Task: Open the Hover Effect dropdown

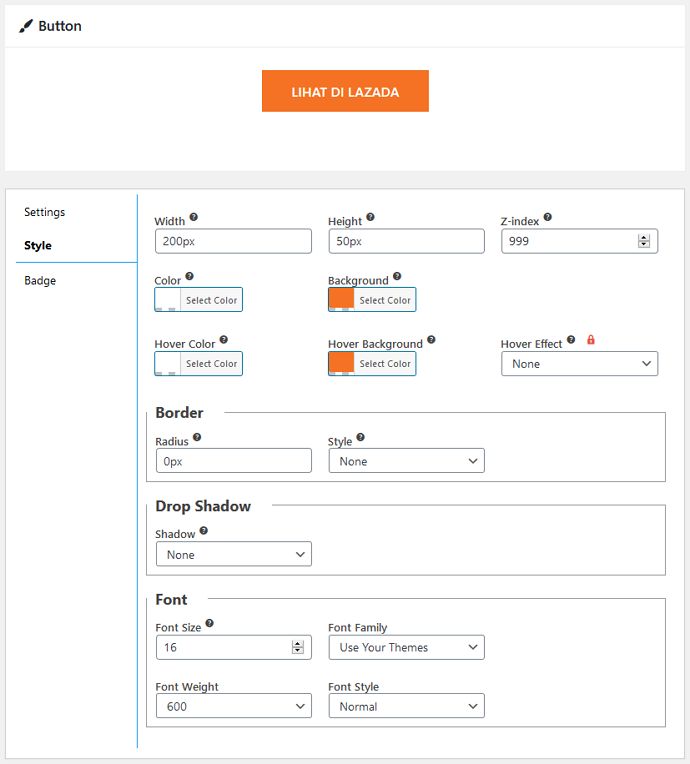Action: [579, 363]
